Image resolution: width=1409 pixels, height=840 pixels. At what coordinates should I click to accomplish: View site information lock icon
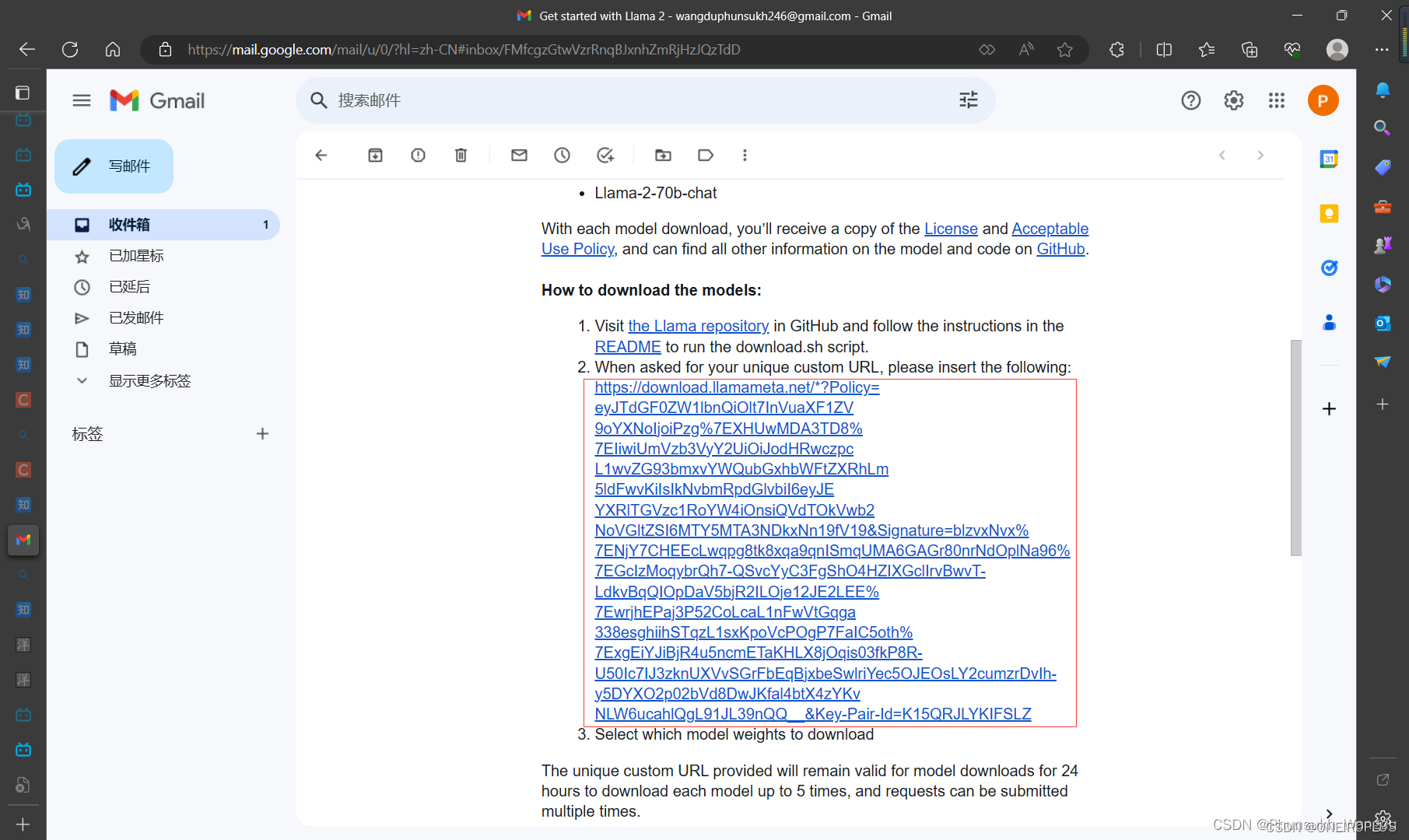coord(165,50)
